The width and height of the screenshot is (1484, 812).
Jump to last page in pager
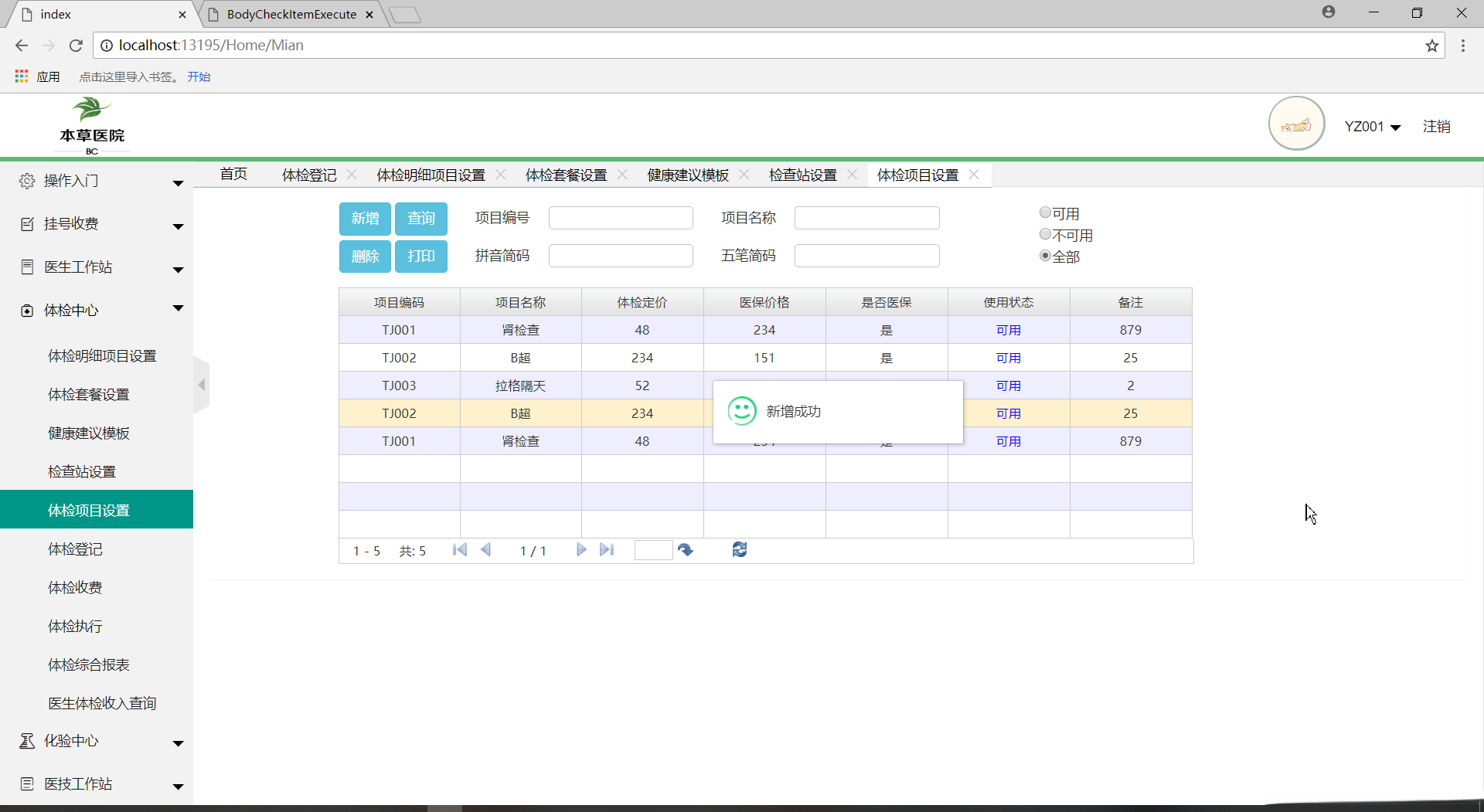[x=607, y=550]
